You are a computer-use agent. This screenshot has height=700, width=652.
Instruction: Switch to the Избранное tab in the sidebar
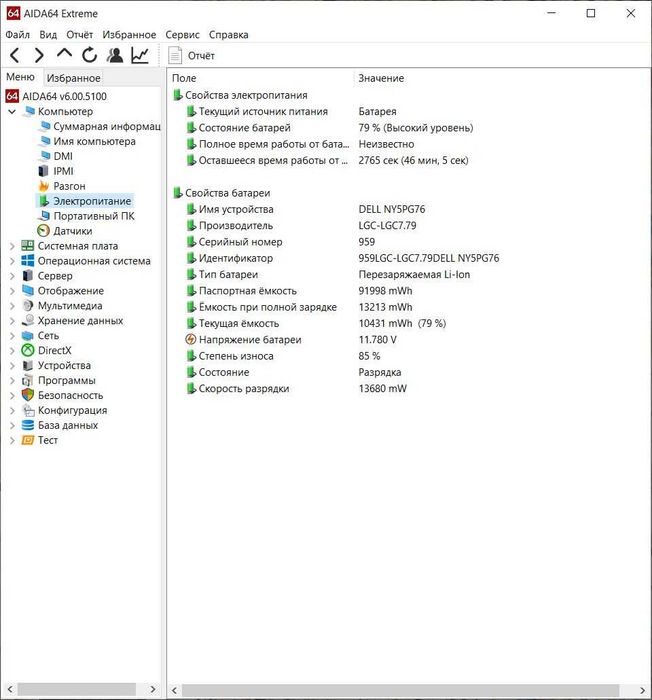74,78
